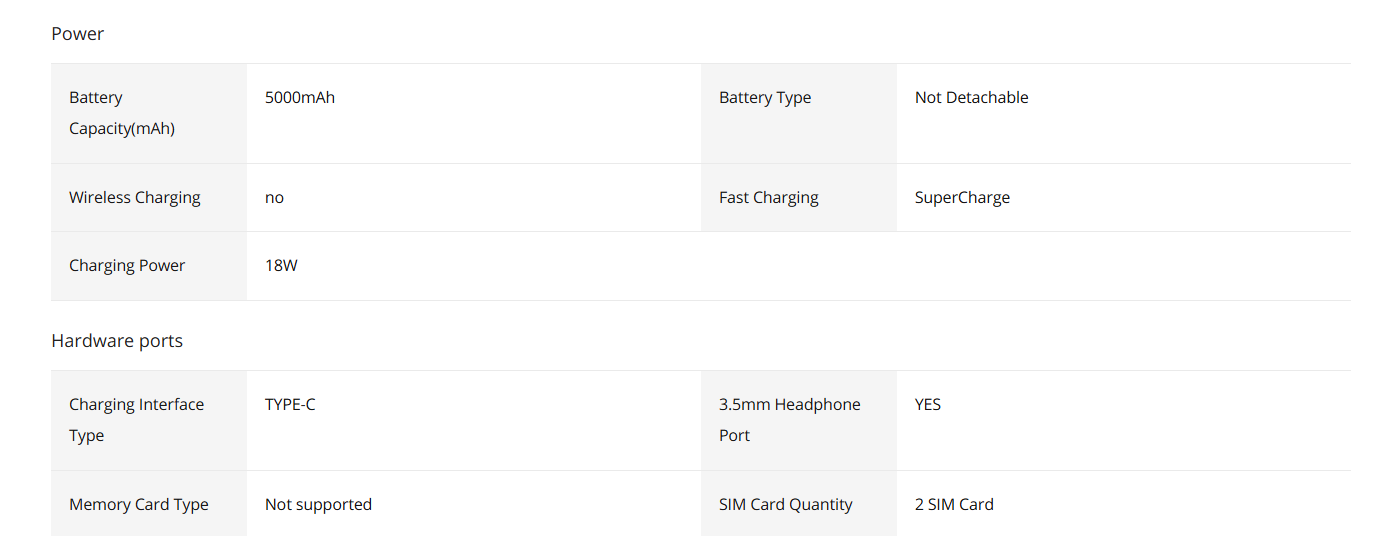The height and width of the screenshot is (536, 1373).
Task: Select the Charging Power label
Action: 127,266
